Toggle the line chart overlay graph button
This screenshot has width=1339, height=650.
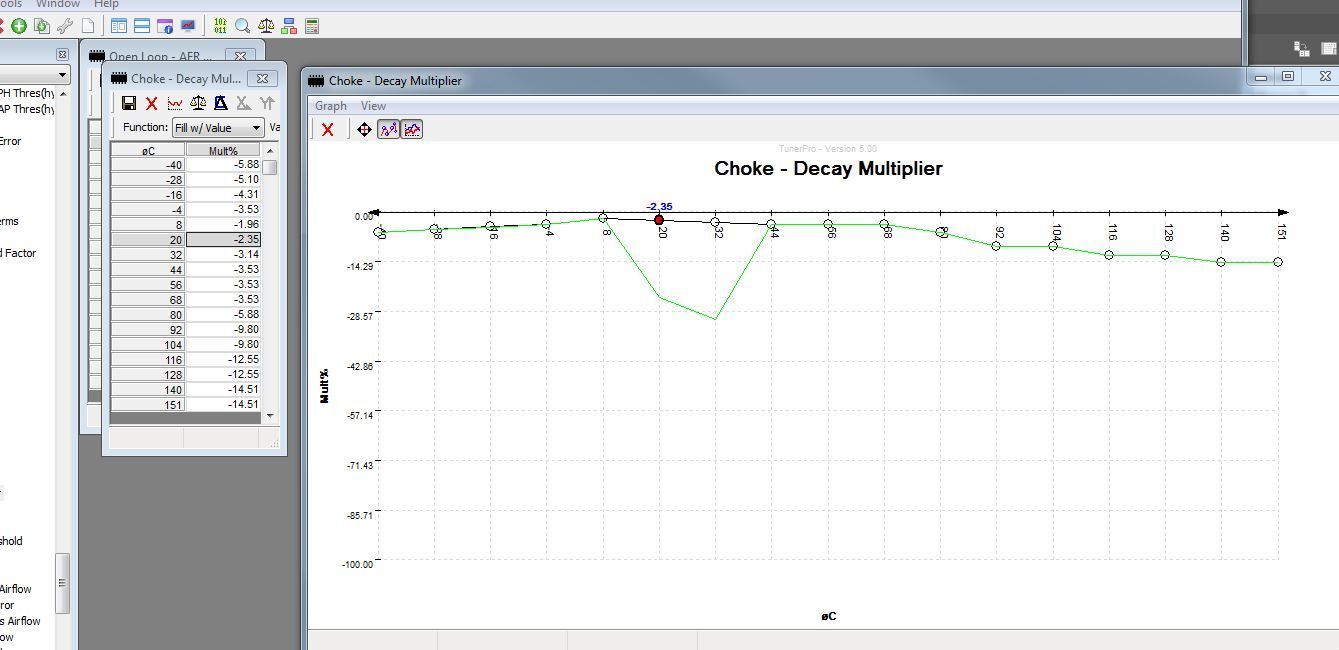[x=412, y=129]
